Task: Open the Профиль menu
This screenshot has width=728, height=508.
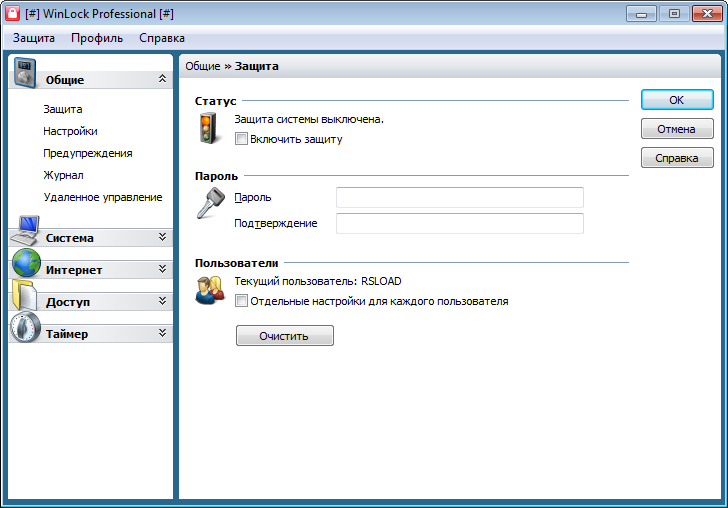Action: (97, 38)
